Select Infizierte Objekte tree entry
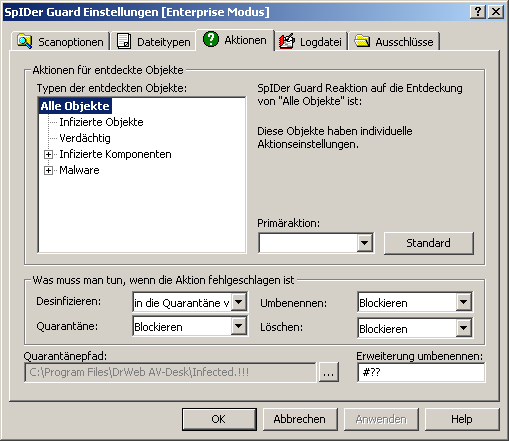Image resolution: width=509 pixels, height=441 pixels. [x=101, y=122]
